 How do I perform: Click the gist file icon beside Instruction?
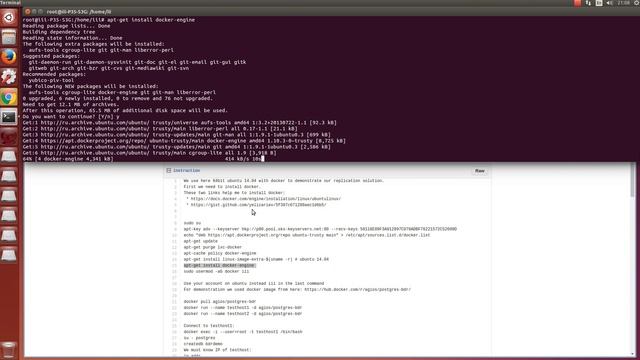pyautogui.click(x=169, y=170)
